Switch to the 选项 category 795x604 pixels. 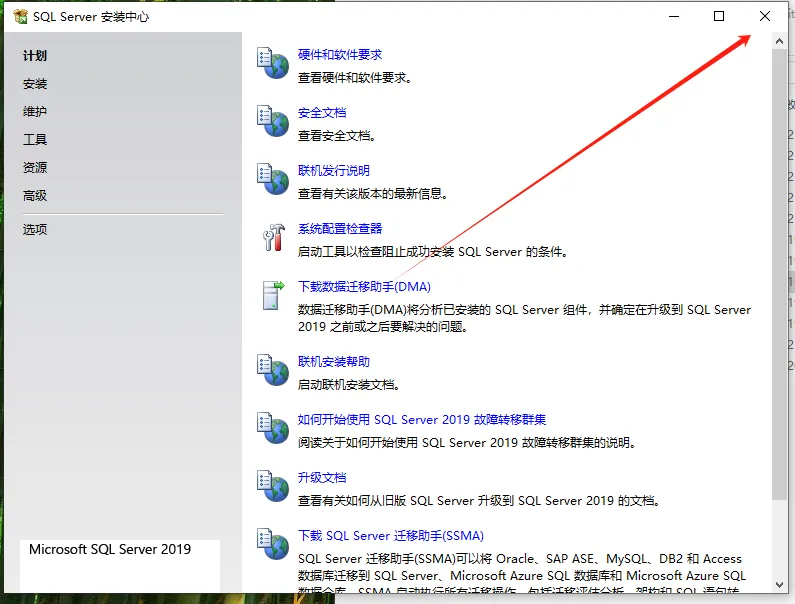35,229
